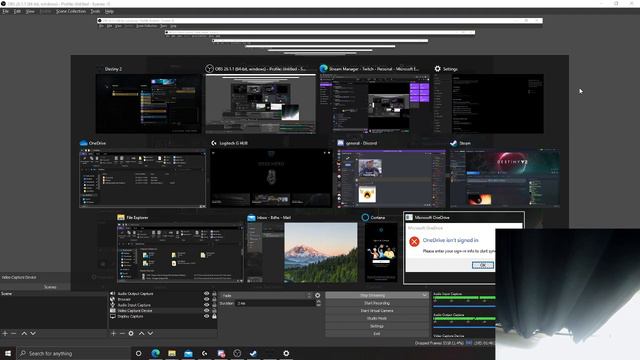The width and height of the screenshot is (640, 360).
Task: Expand the arrow on Stop Streaming button
Action: [424, 295]
